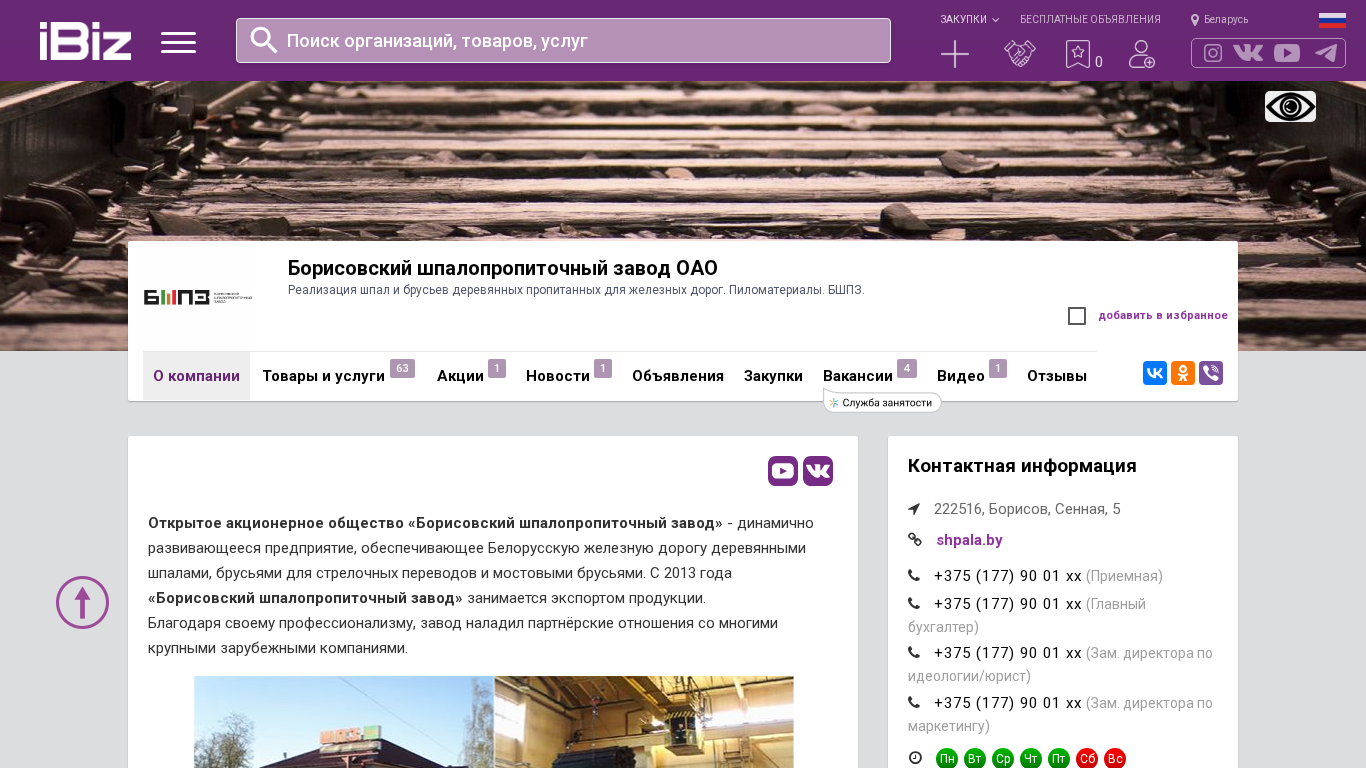Visit the shpala.by website link
Viewport: 1366px width, 768px height.
[969, 540]
